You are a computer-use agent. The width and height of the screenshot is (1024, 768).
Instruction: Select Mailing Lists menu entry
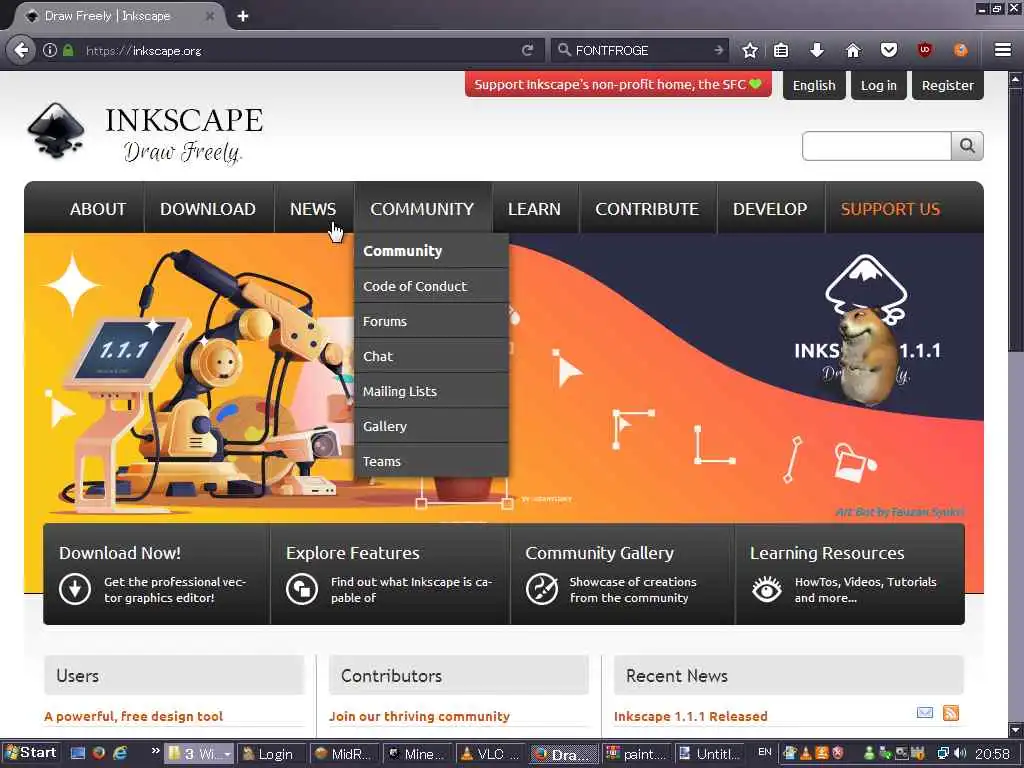pos(431,391)
